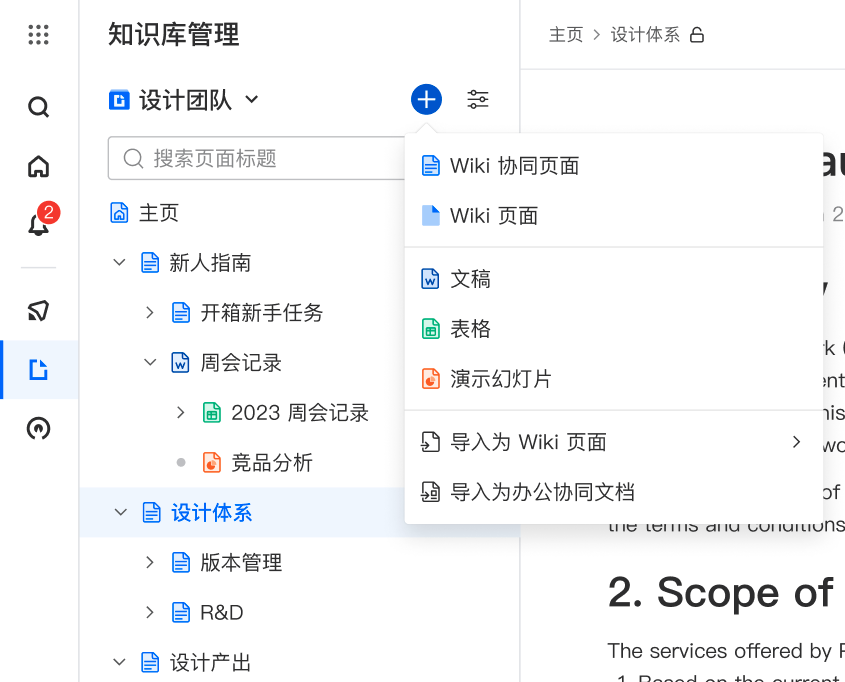Create a new 表格 spreadsheet
Image resolution: width=845 pixels, height=682 pixels.
(x=614, y=329)
